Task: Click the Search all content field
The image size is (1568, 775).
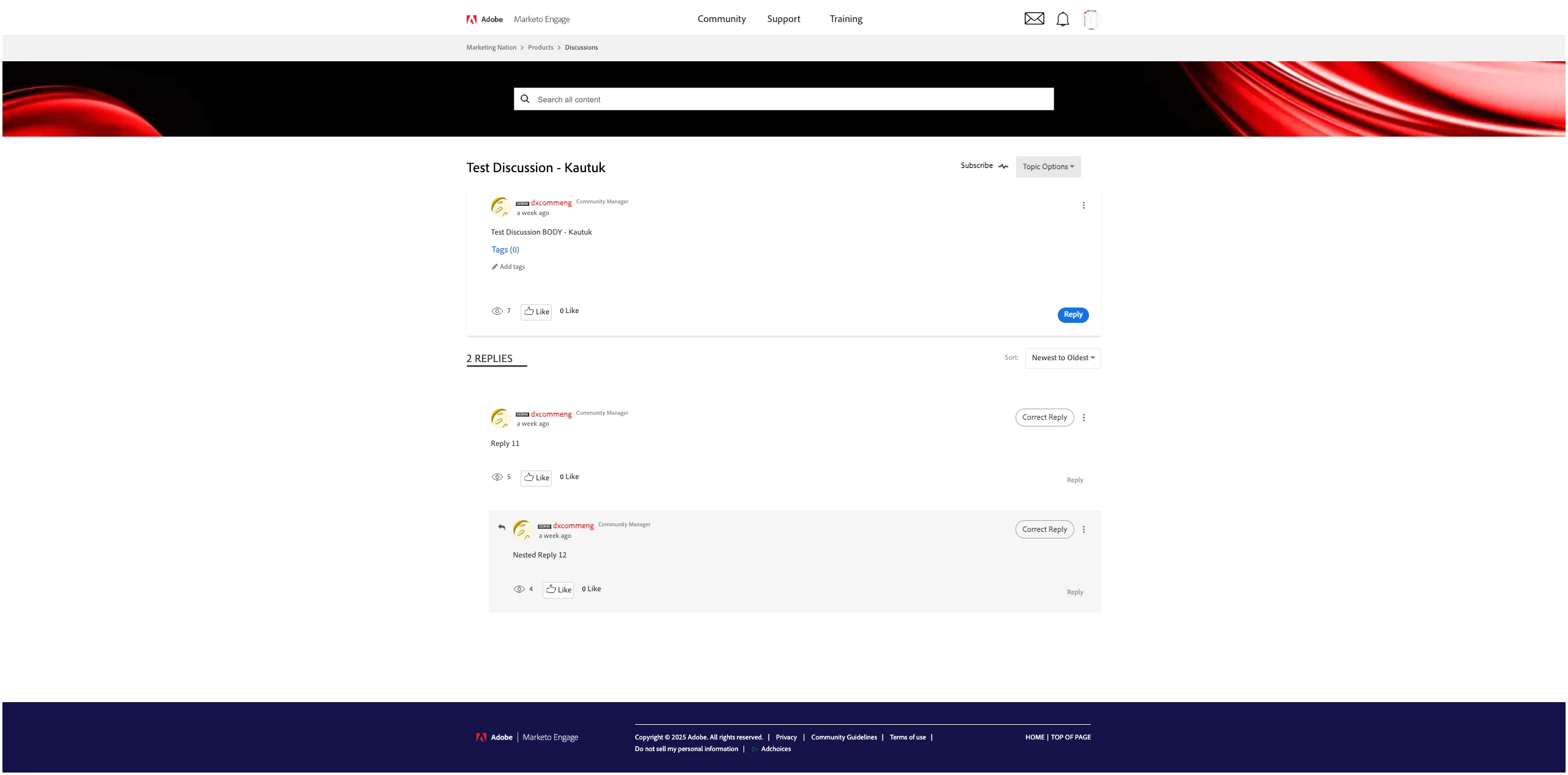Action: [784, 99]
